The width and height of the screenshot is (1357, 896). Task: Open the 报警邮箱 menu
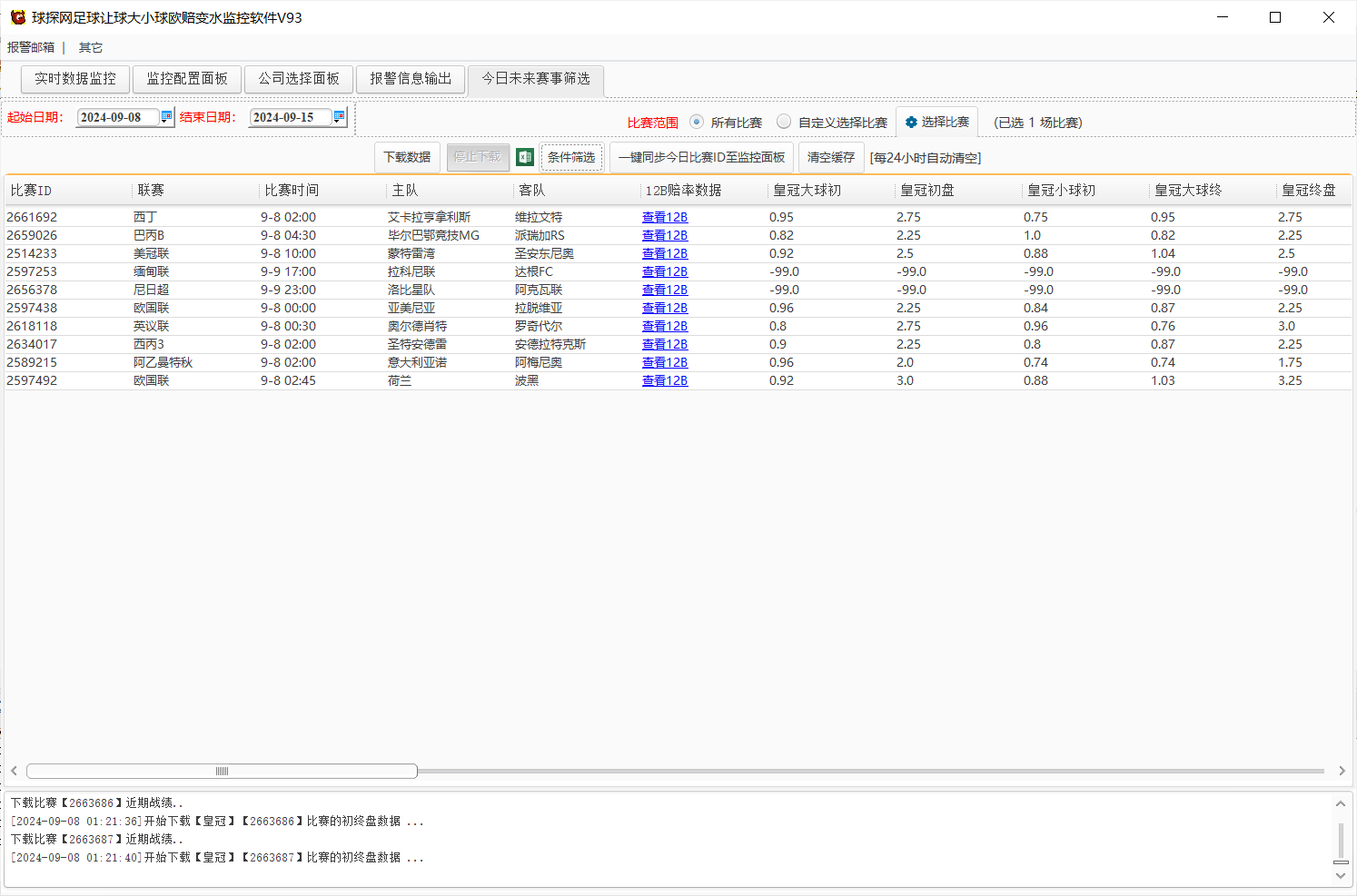pos(31,47)
